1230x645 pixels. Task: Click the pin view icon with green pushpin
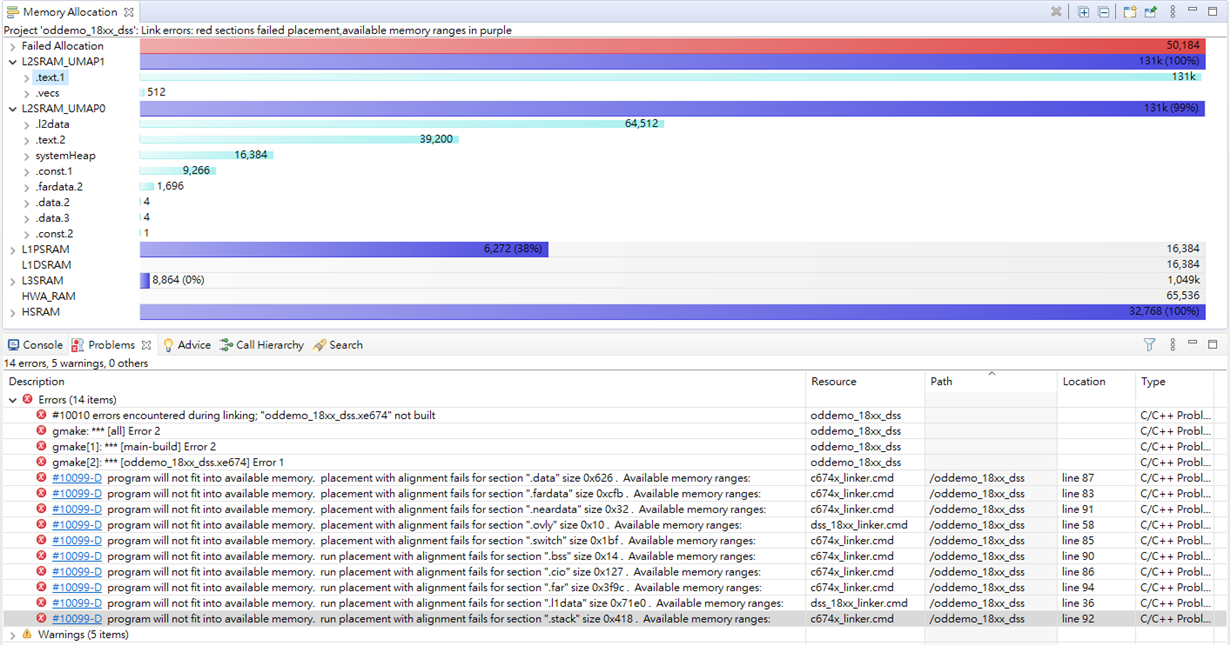click(1151, 12)
